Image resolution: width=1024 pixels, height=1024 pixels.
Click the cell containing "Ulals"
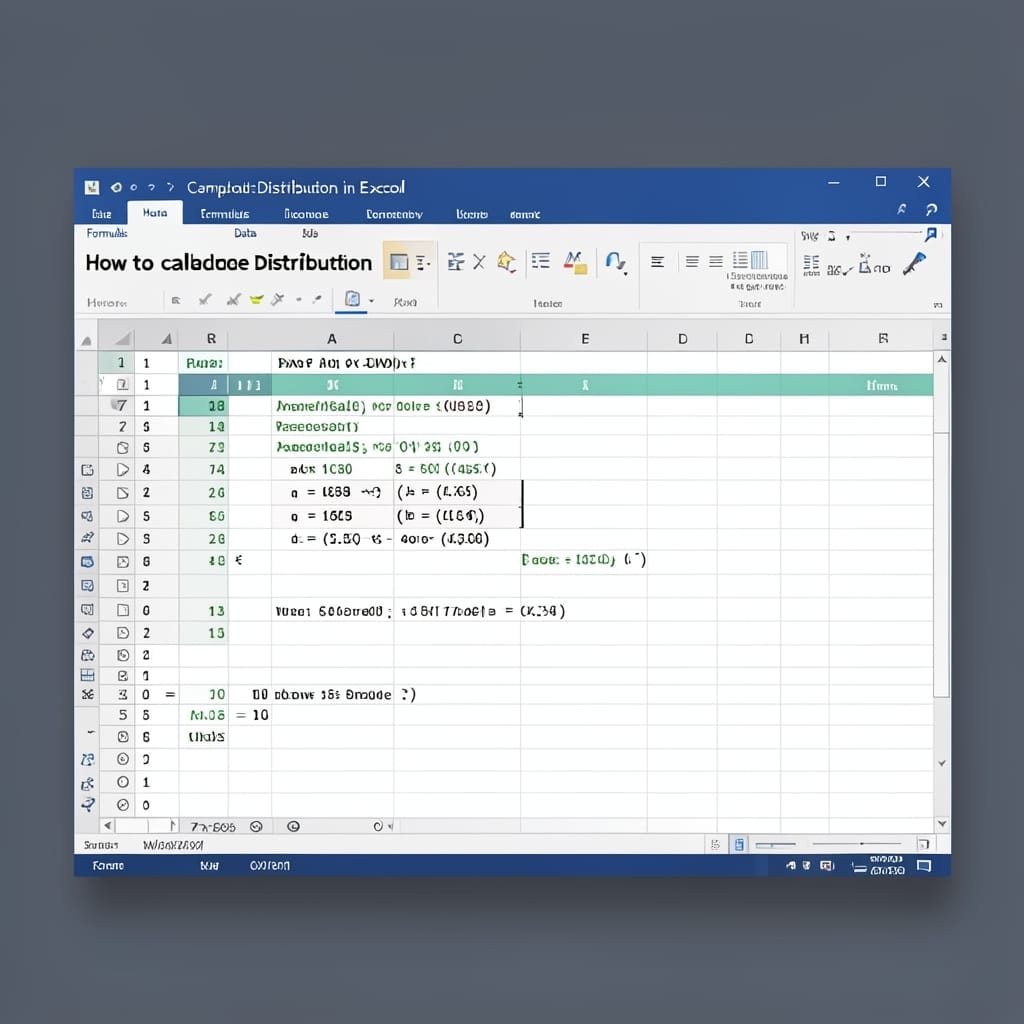[204, 737]
